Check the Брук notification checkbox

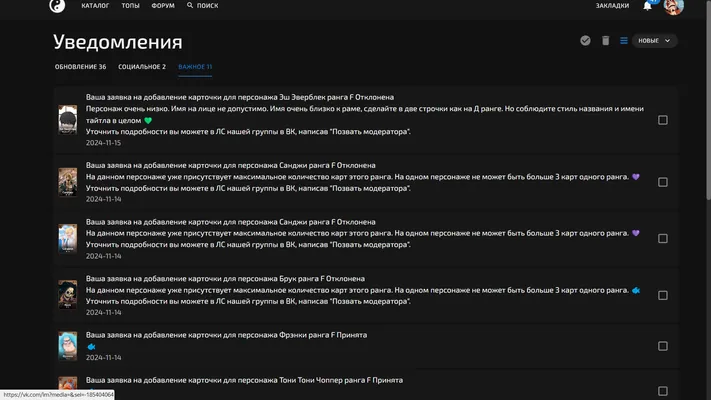pos(662,295)
